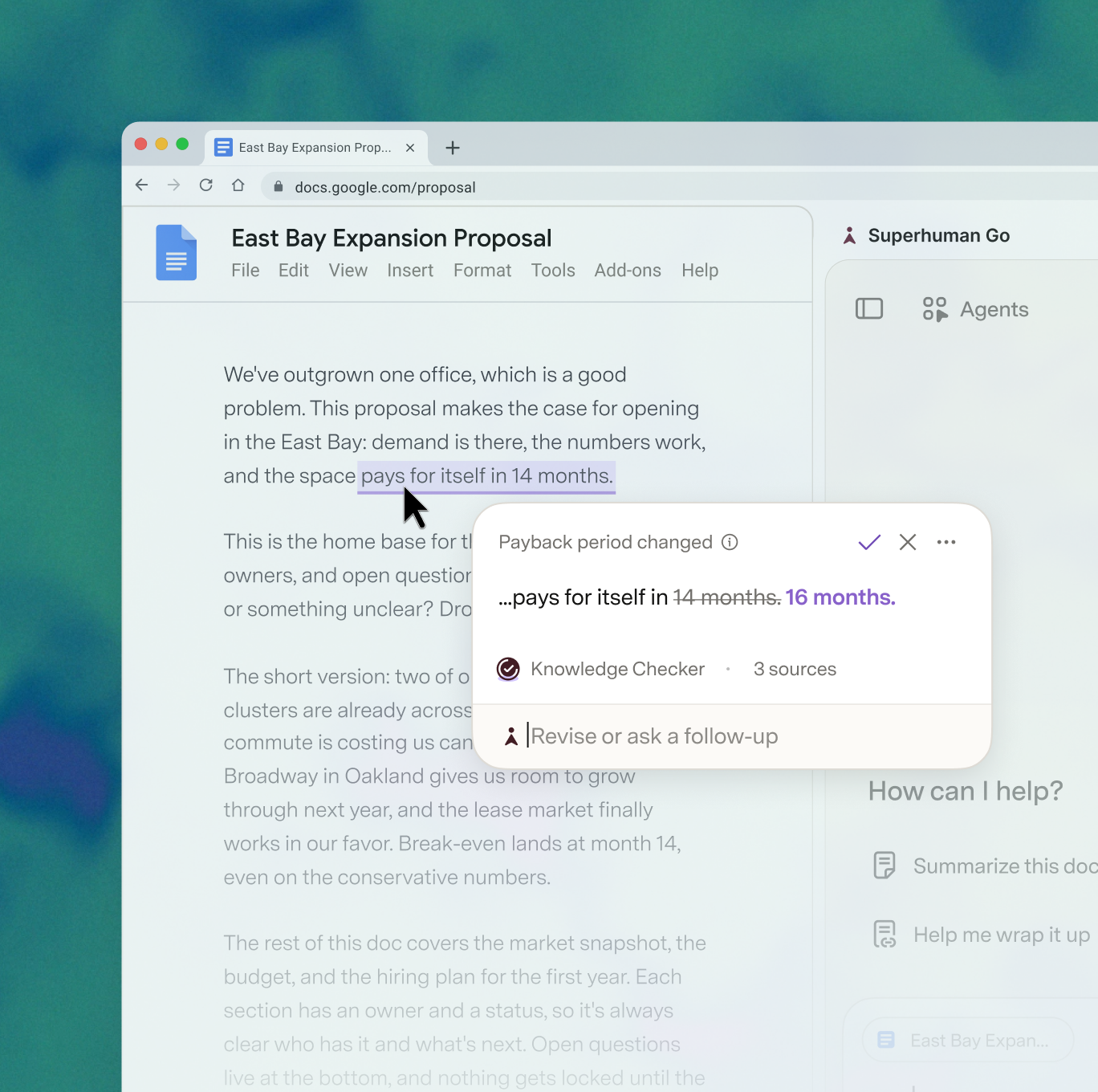
Task: Click the Help me wrap it up suggestion
Action: [x=982, y=935]
